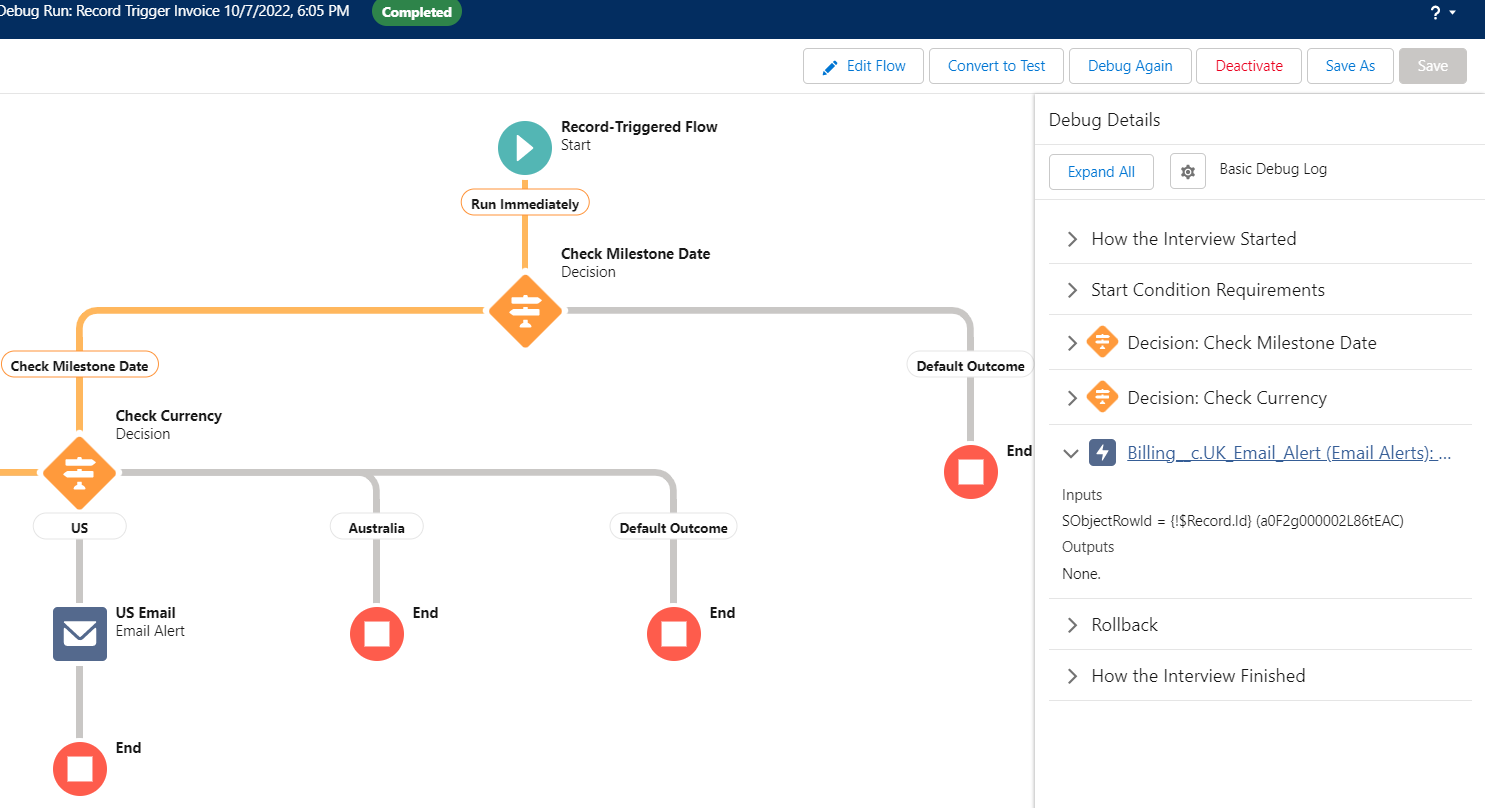The height and width of the screenshot is (808, 1485).
Task: Open the US Email alert envelope node
Action: point(80,633)
